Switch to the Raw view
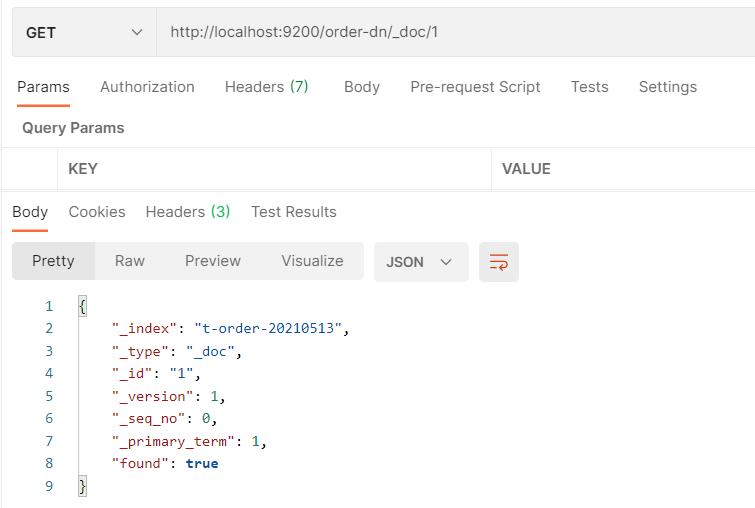 130,261
